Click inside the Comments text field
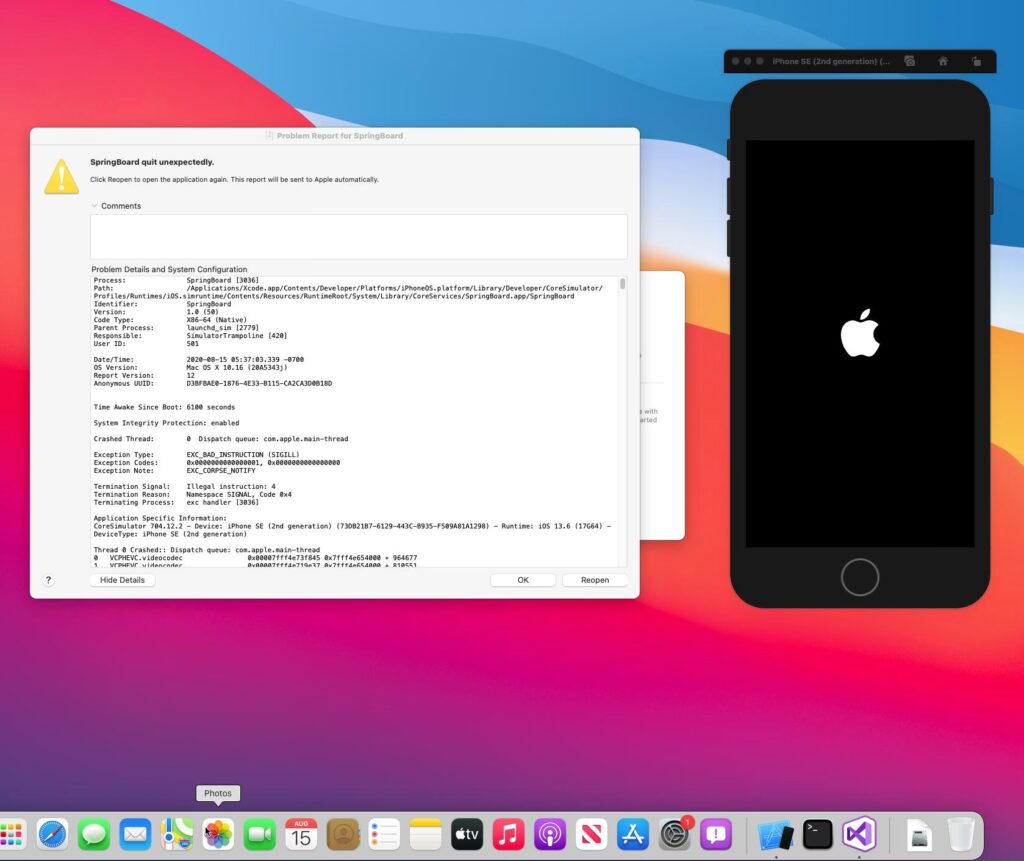The image size is (1024, 861). coord(358,236)
